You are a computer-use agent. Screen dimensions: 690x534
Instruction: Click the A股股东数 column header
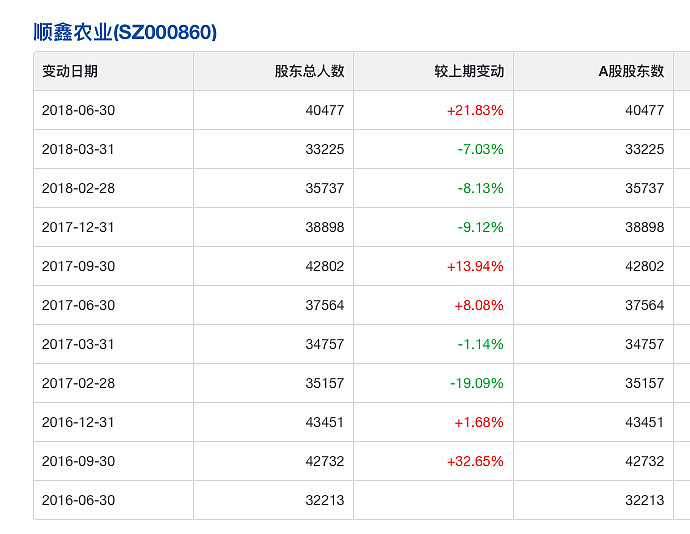click(631, 71)
